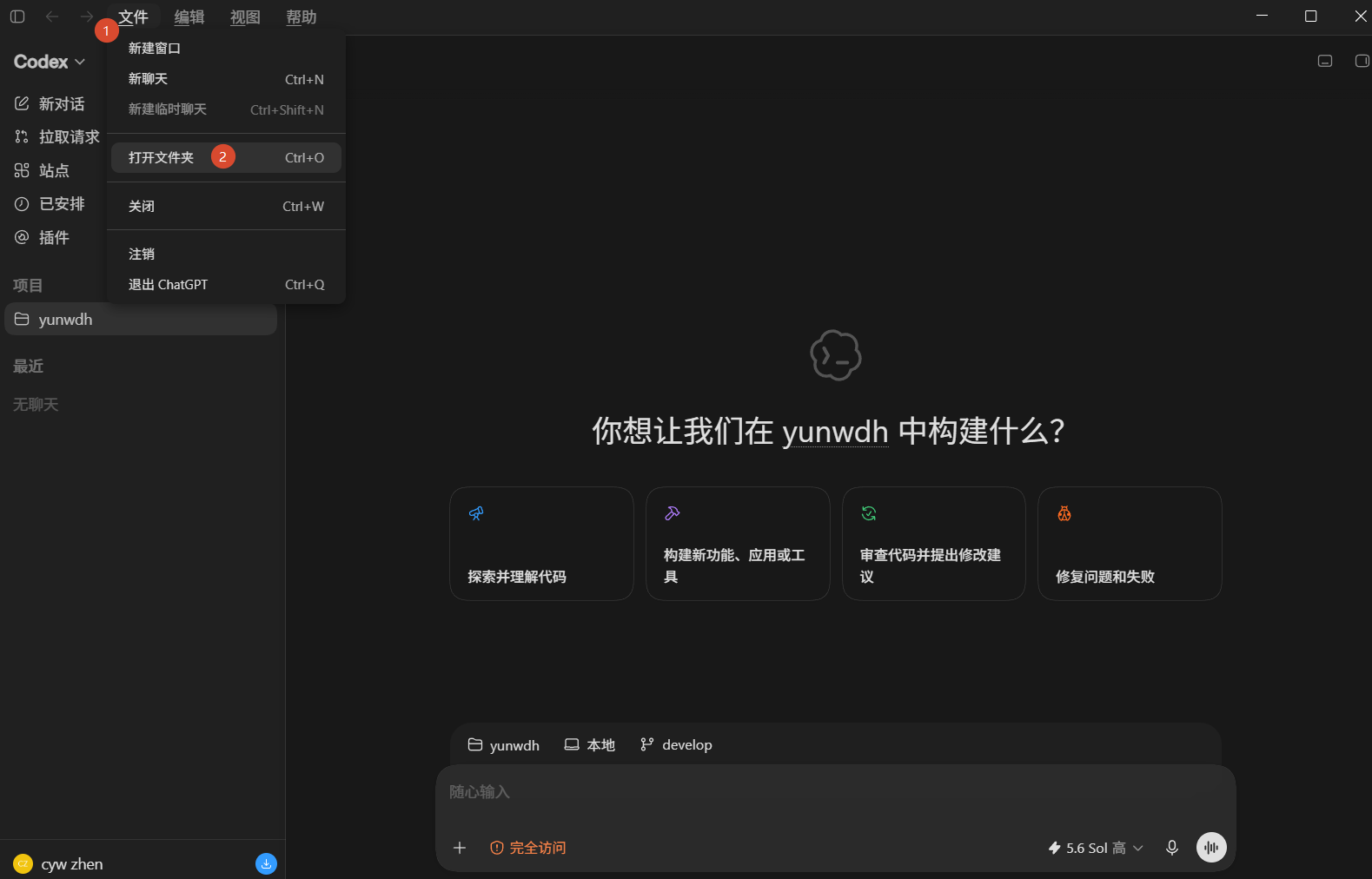The width and height of the screenshot is (1372, 879).
Task: Focus the 随心输入 message input field
Action: tap(834, 792)
